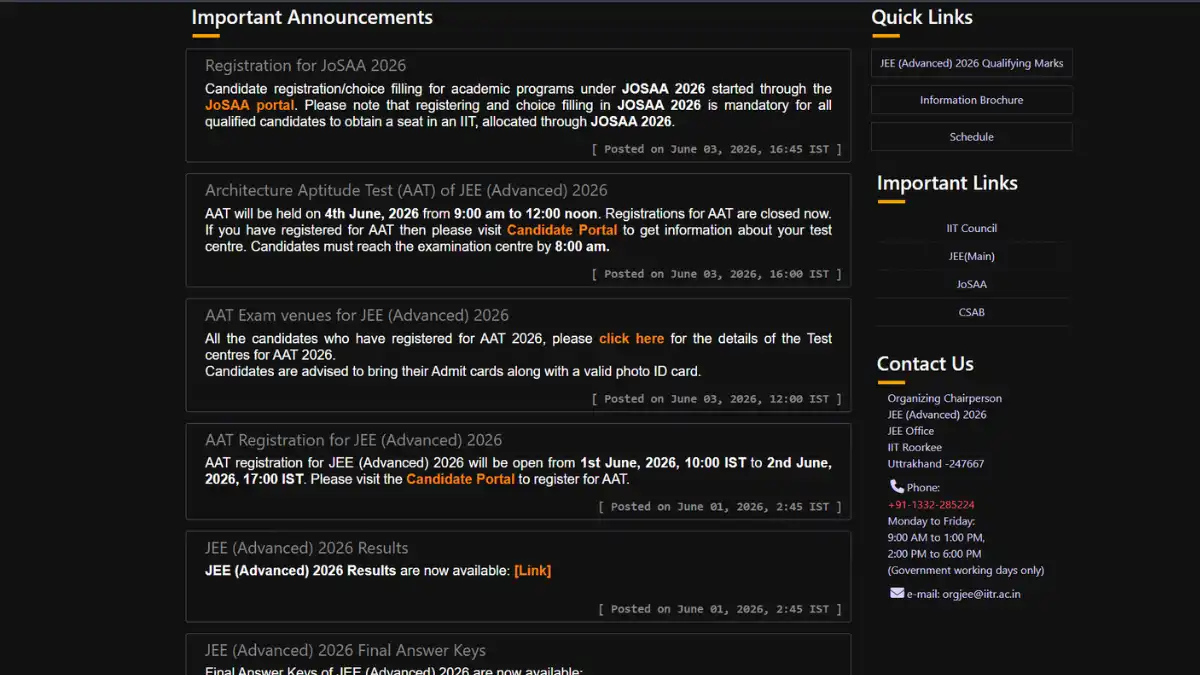
Task: Click the 'Important Links' heading
Action: pos(947,183)
